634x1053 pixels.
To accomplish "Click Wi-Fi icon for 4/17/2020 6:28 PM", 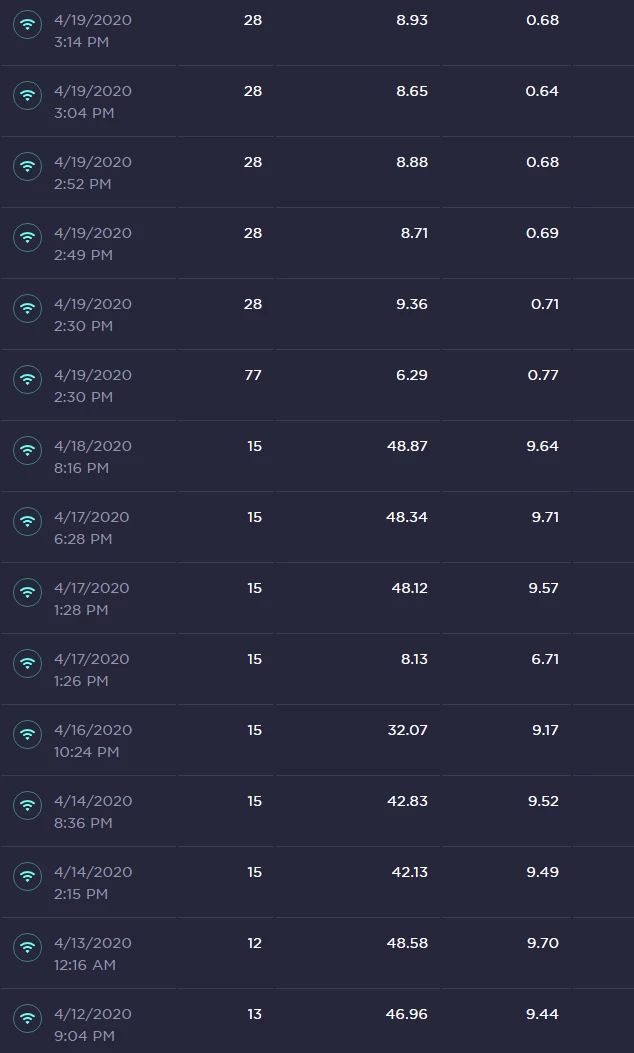I will 28,521.
